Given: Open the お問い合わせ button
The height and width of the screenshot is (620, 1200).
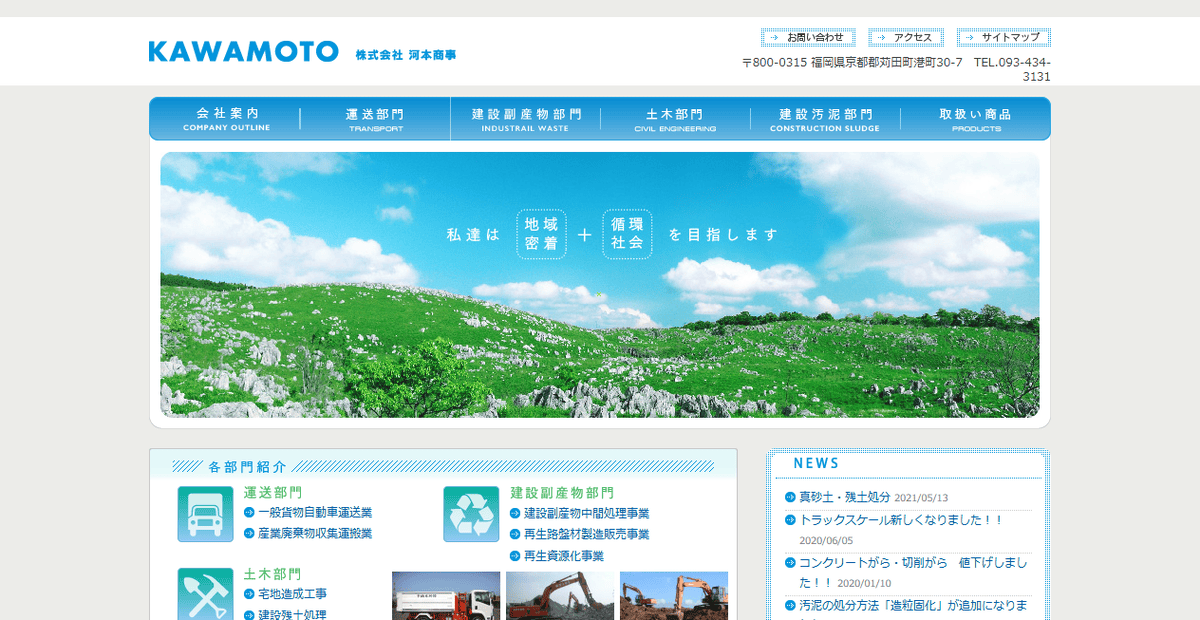Looking at the screenshot, I should 808,36.
